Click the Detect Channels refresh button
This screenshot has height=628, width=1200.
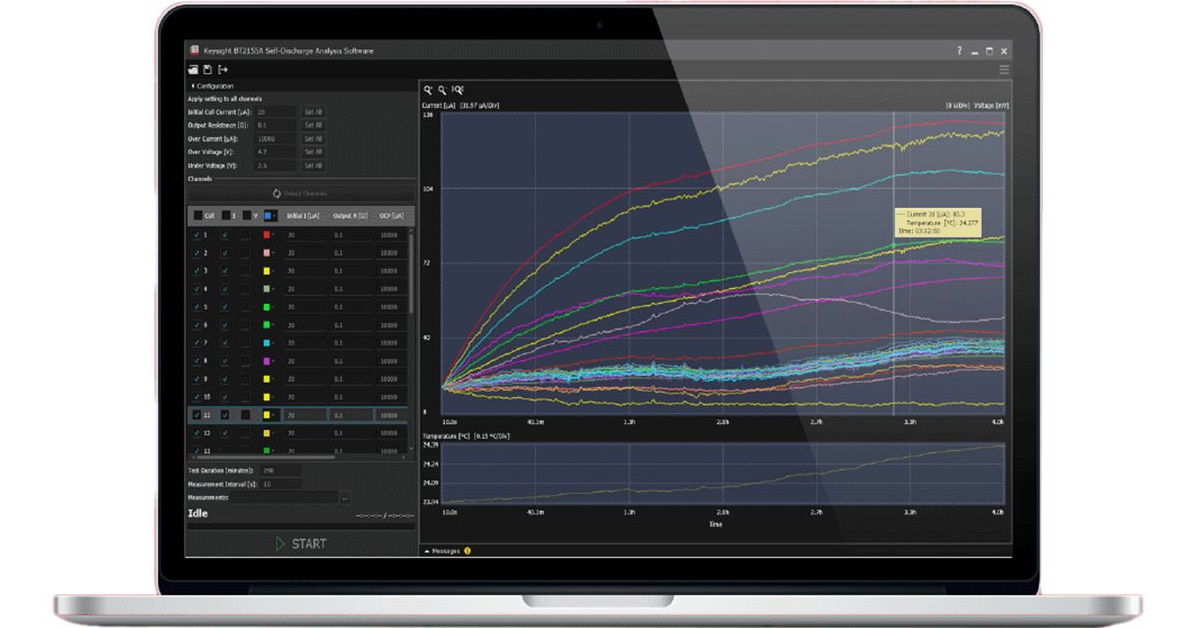click(x=300, y=193)
